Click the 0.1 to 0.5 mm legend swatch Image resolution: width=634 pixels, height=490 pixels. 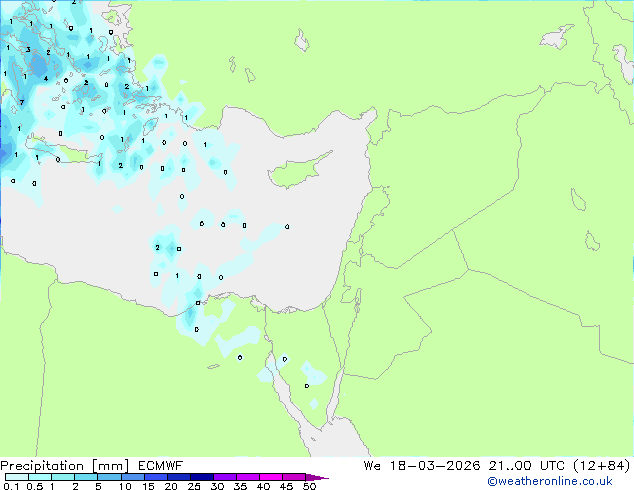tap(17, 477)
